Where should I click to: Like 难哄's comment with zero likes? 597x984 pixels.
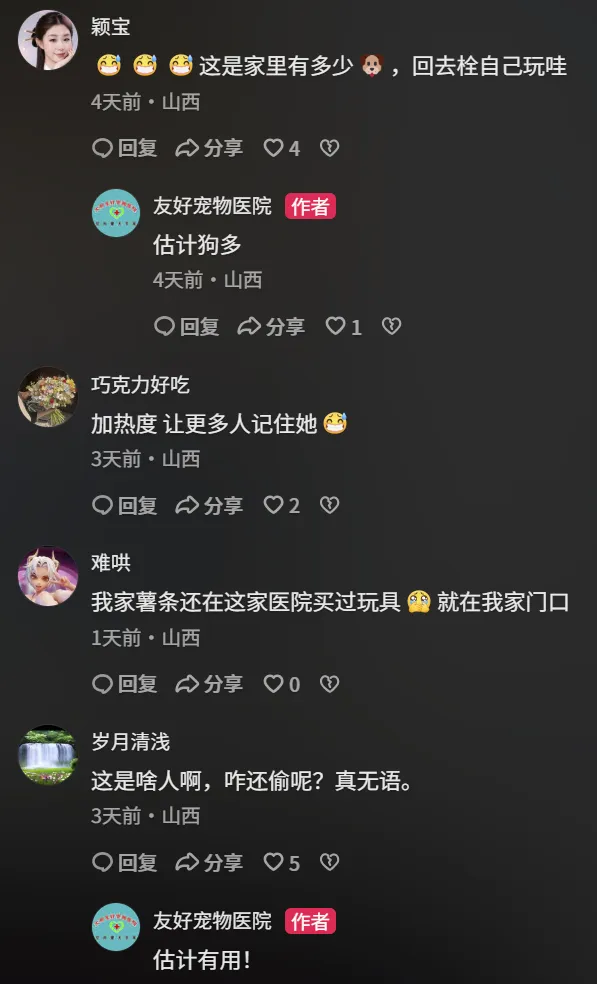(x=281, y=684)
